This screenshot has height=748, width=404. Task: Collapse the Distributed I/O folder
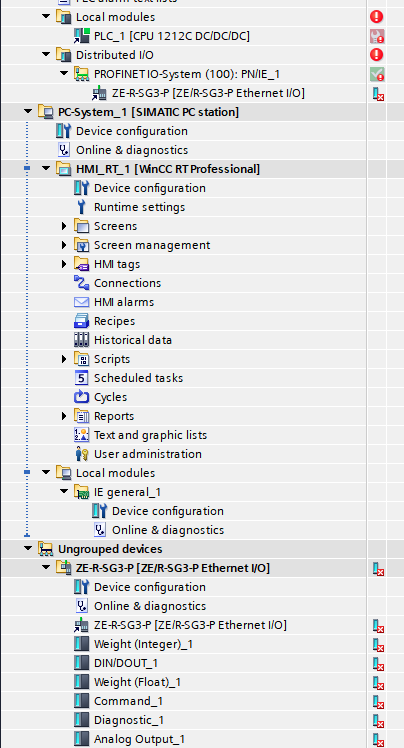coord(46,54)
